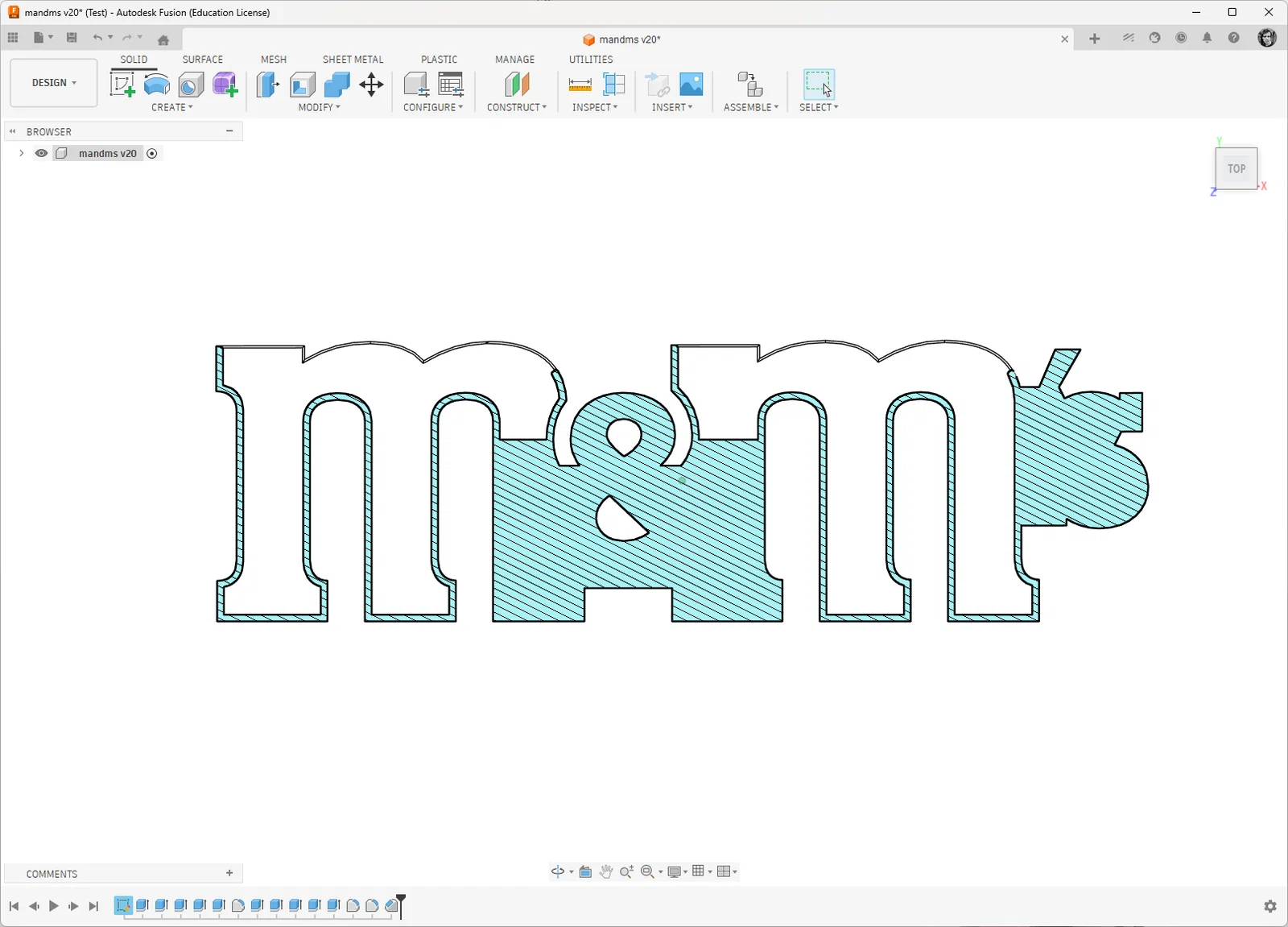The width and height of the screenshot is (1288, 927).
Task: Open the UTILITIES tab
Action: coord(591,60)
